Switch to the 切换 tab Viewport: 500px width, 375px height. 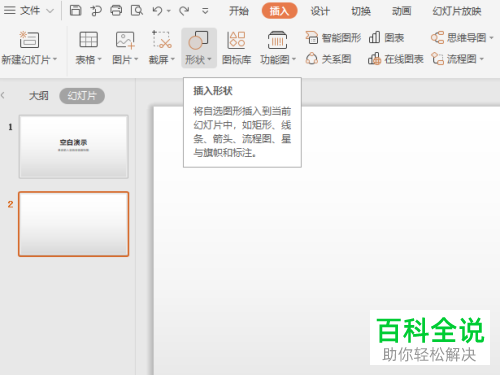click(361, 11)
